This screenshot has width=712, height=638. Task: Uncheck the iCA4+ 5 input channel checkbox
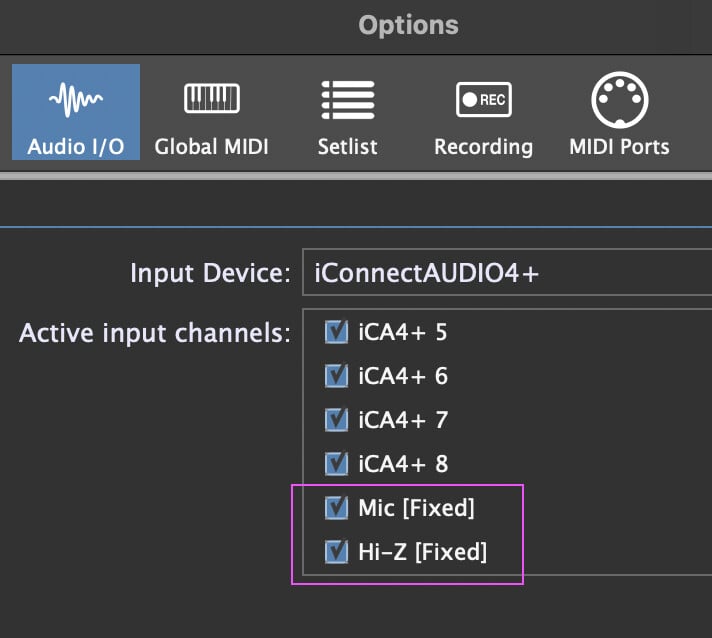[x=336, y=332]
